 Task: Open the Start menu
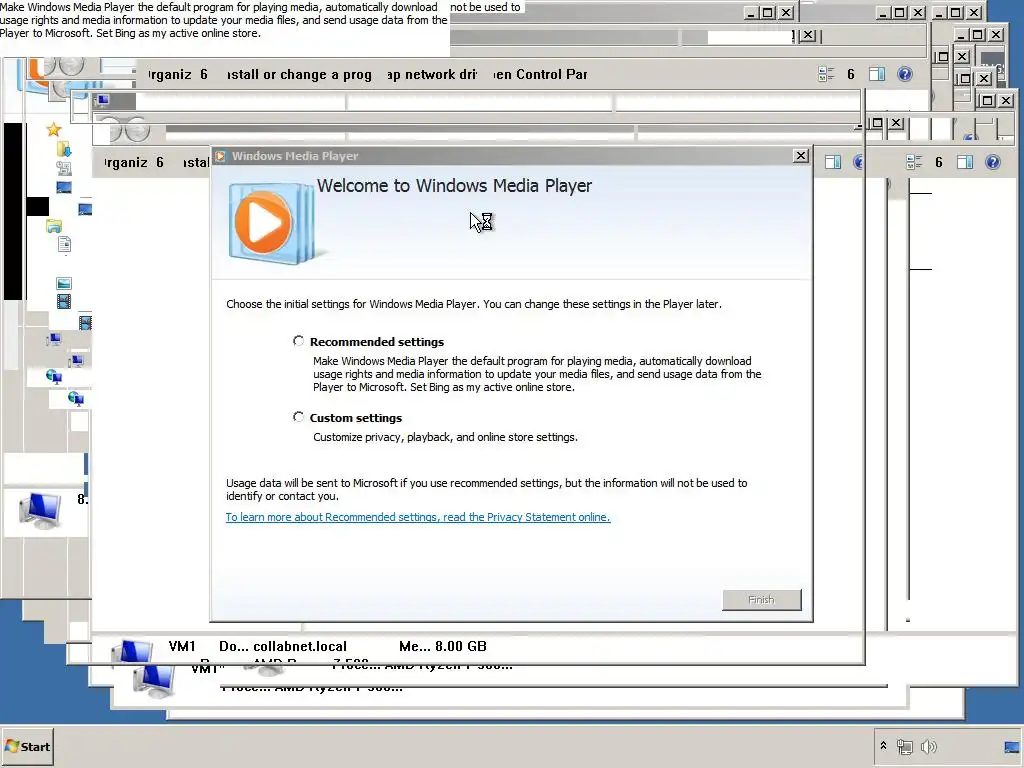[x=27, y=746]
